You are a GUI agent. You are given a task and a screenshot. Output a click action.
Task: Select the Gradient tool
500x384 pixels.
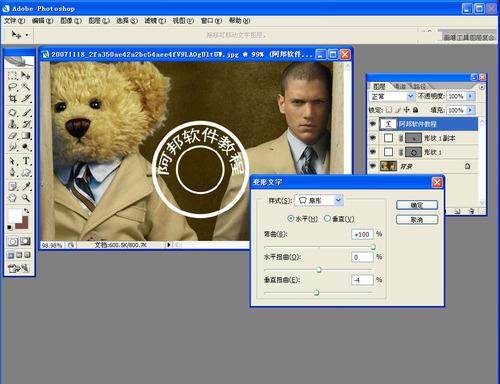click(x=26, y=136)
